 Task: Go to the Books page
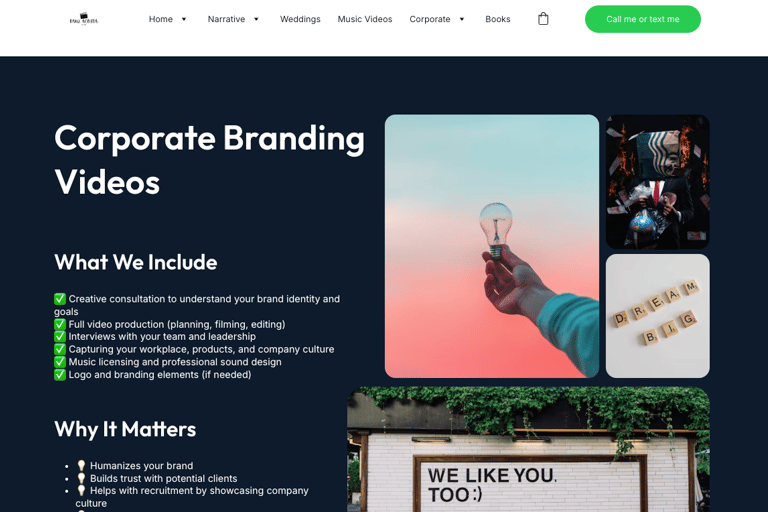(x=498, y=19)
